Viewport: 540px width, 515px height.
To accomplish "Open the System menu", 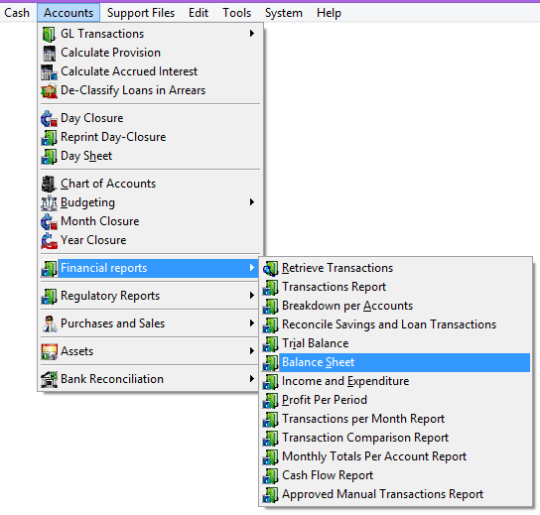I will pos(284,13).
